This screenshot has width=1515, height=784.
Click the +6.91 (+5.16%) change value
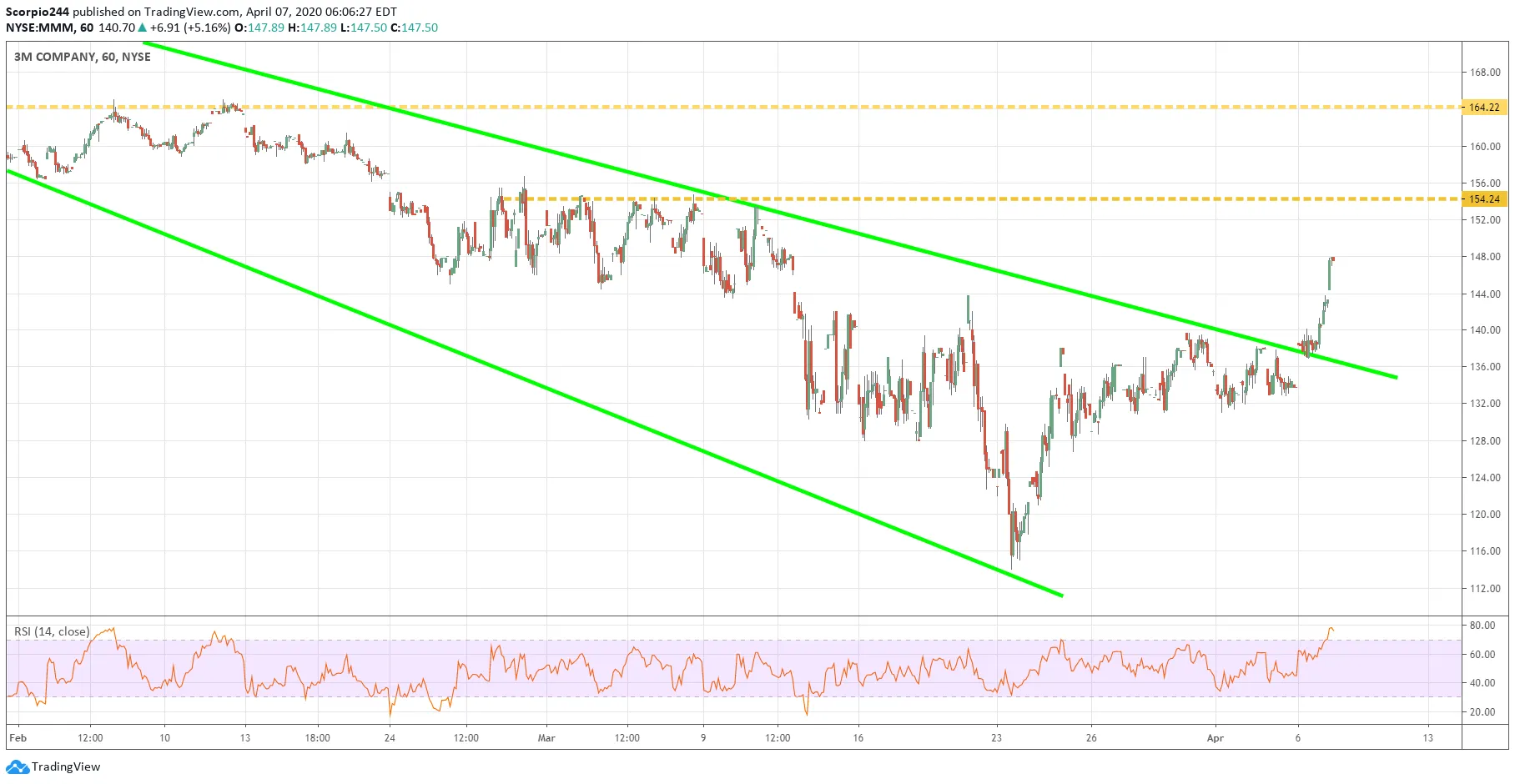coord(190,28)
